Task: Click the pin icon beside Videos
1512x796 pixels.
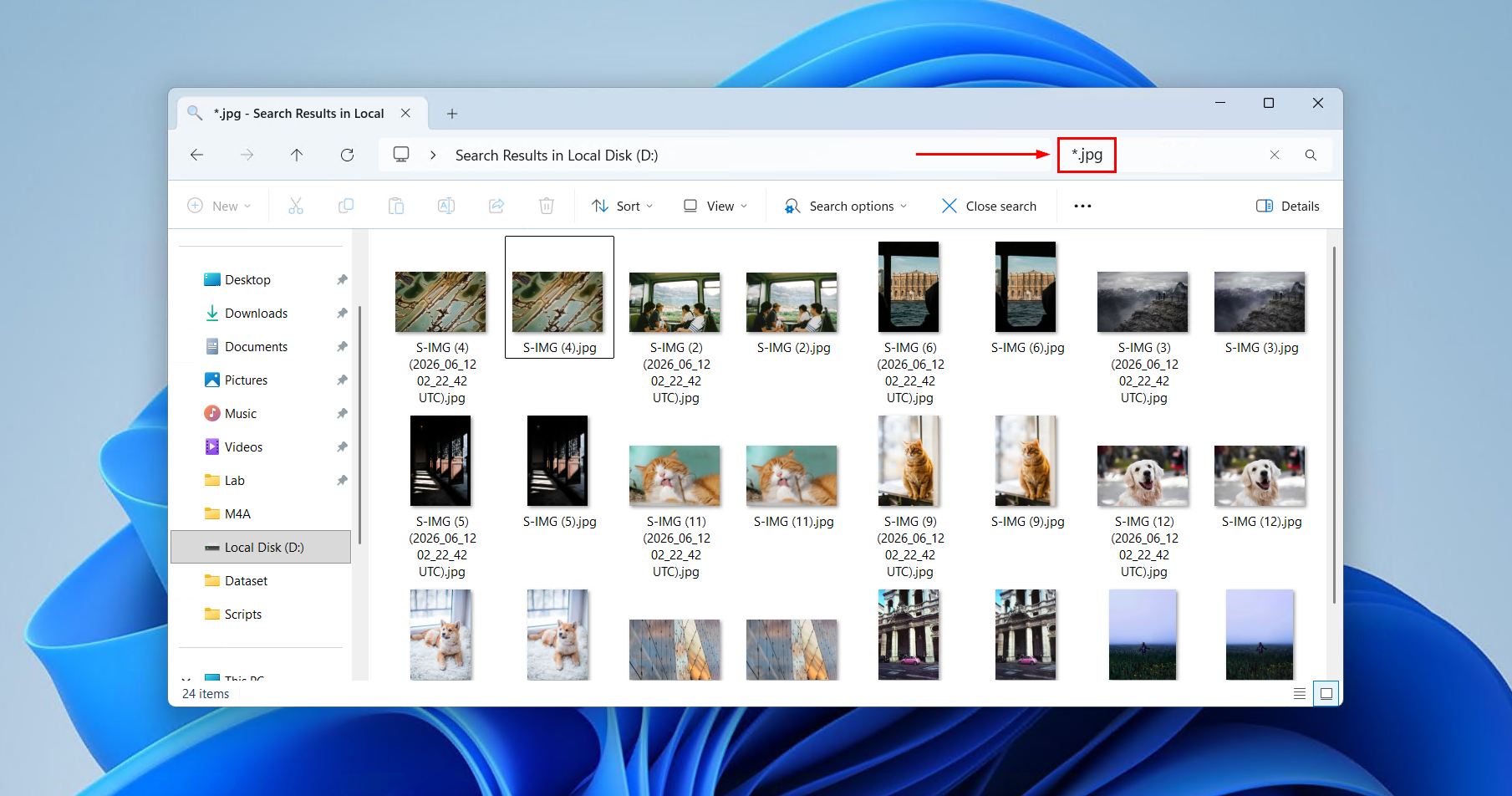Action: point(342,447)
